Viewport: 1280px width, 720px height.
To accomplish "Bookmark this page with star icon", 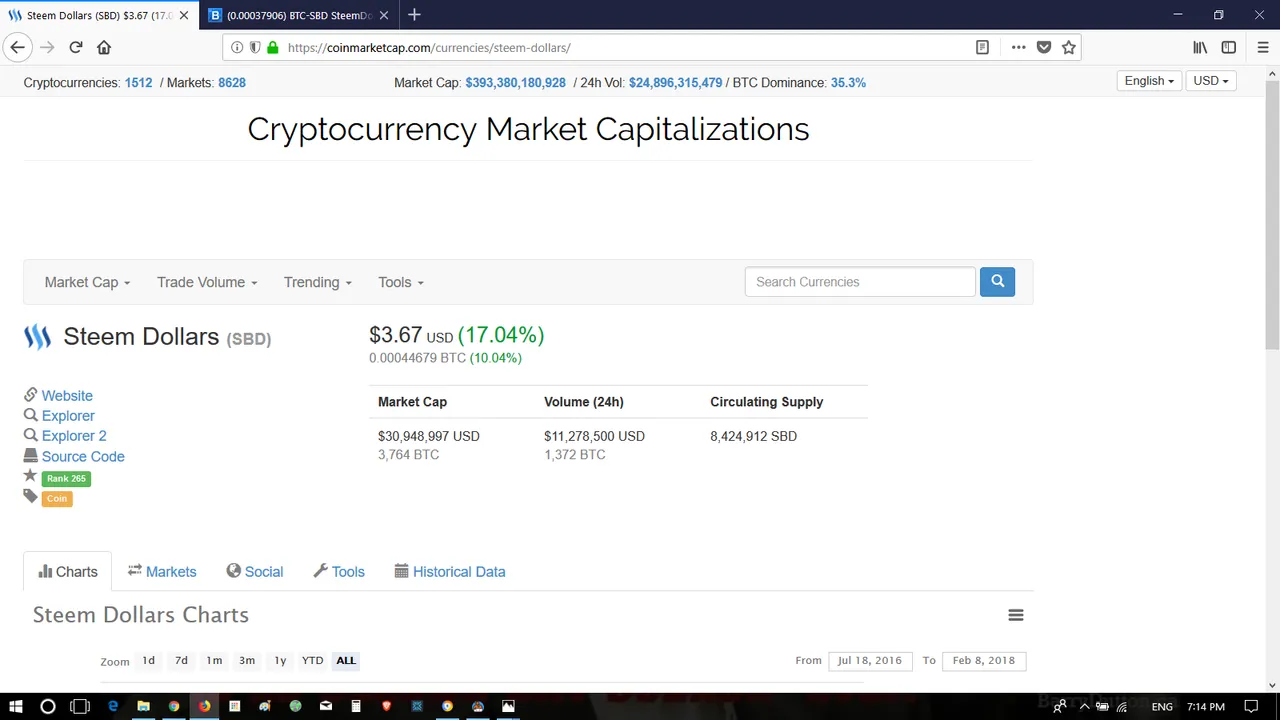I will tap(1069, 47).
